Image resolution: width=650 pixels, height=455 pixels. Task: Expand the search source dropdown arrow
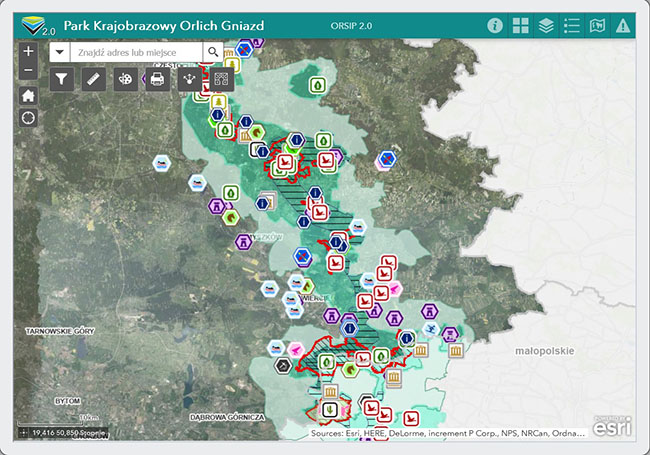61,51
